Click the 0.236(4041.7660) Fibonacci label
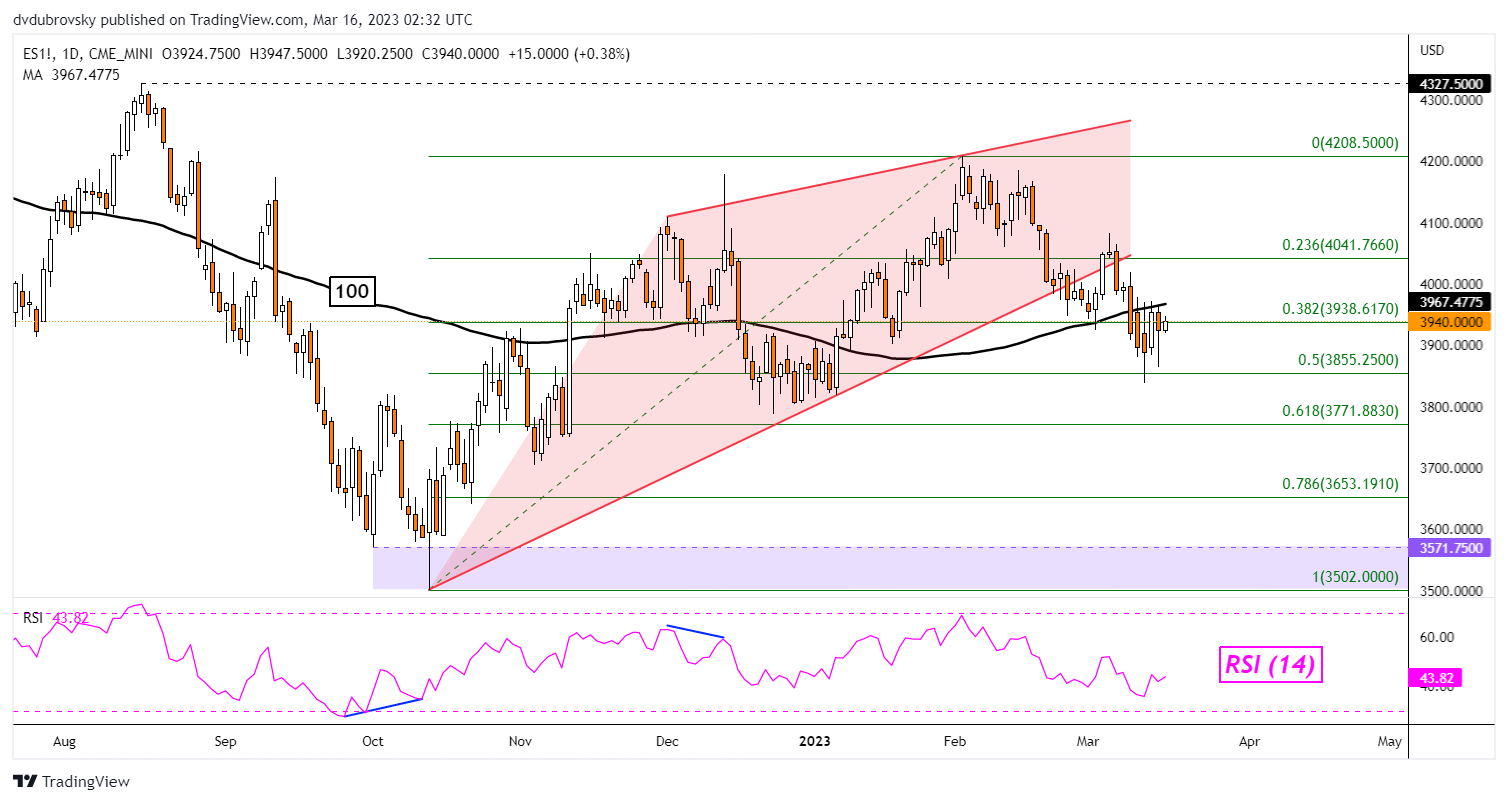This screenshot has width=1508, height=803. coord(1341,245)
